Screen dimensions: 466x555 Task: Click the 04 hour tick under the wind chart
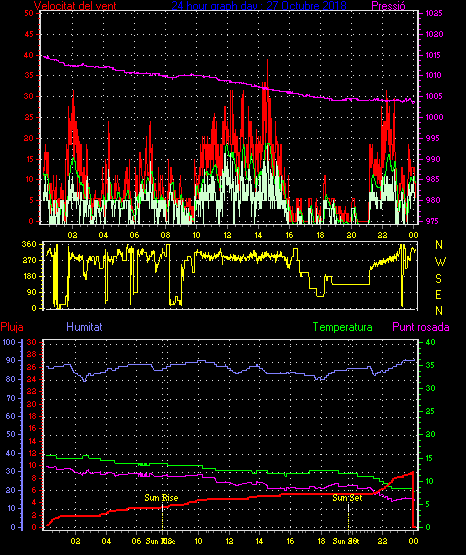coord(103,235)
